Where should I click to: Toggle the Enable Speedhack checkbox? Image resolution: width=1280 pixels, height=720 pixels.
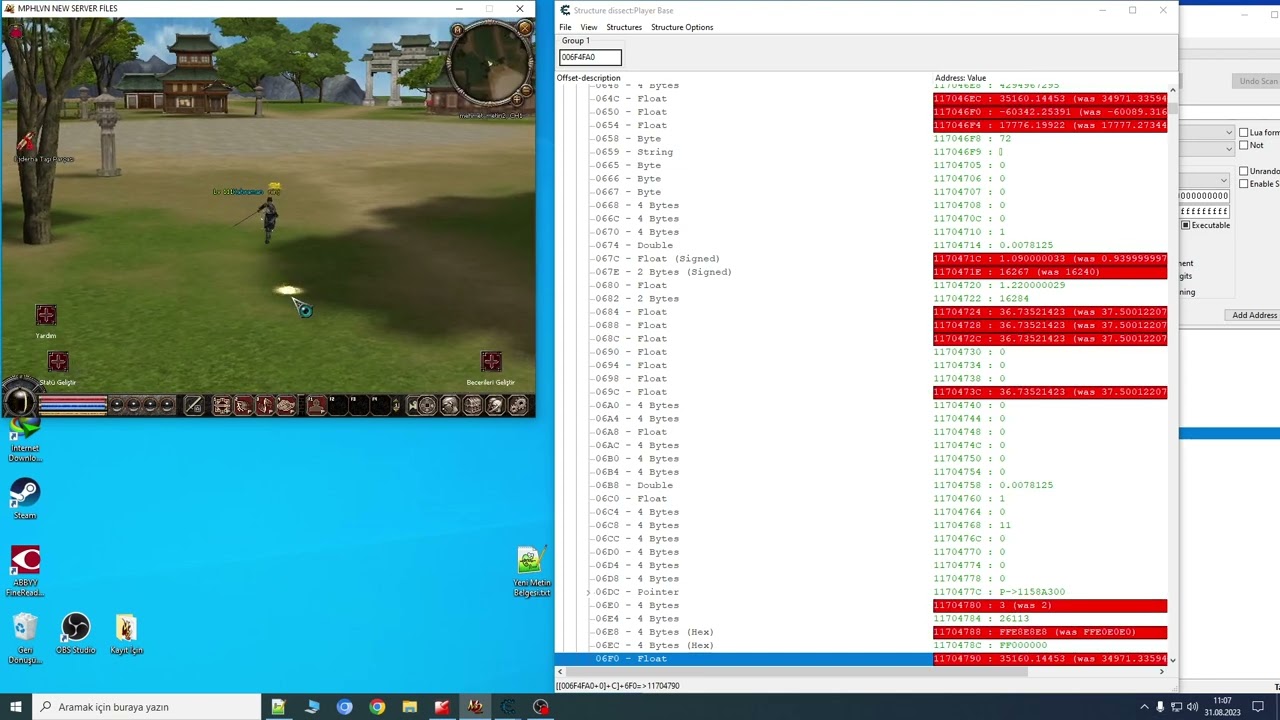[x=1244, y=184]
